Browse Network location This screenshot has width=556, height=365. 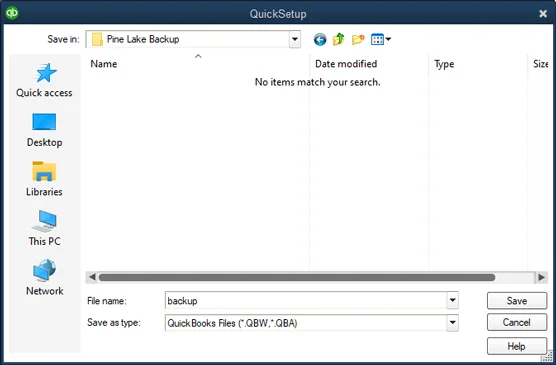coord(44,277)
